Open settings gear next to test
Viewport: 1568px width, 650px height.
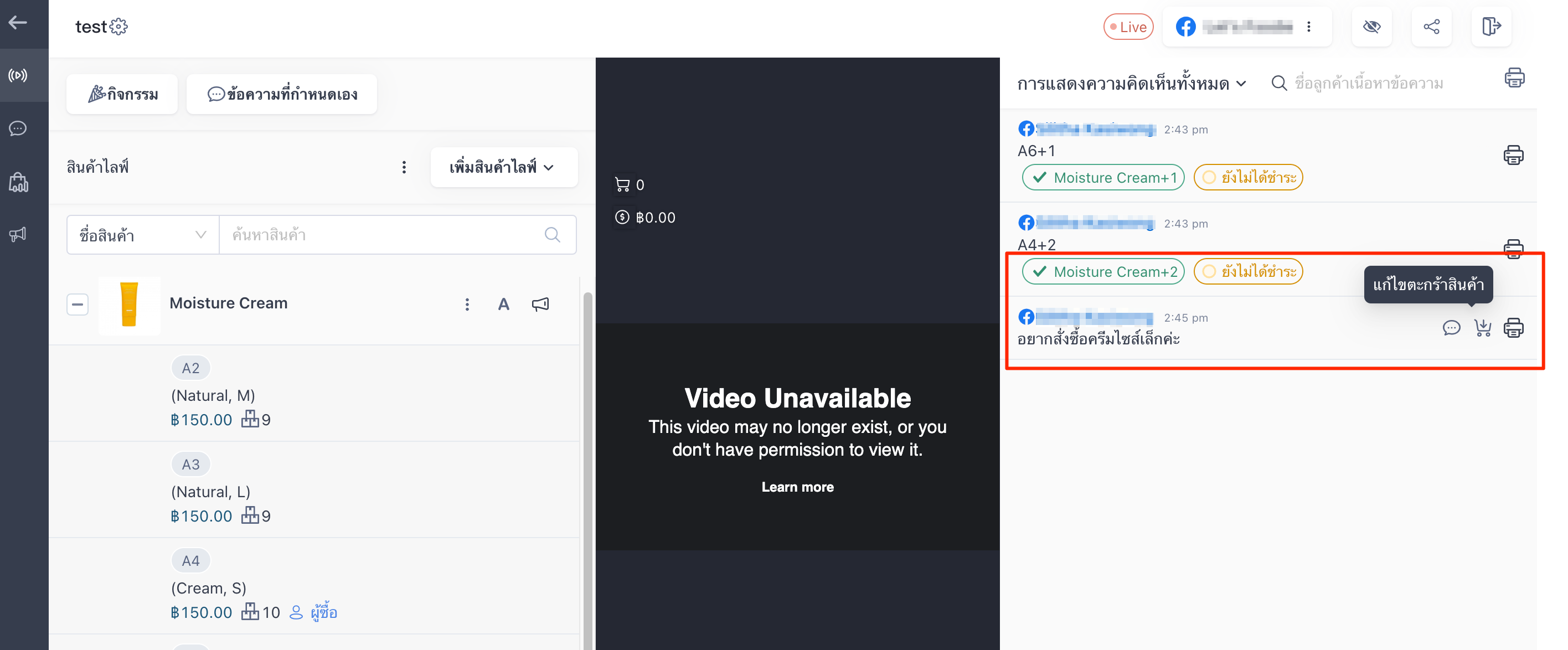[x=118, y=27]
